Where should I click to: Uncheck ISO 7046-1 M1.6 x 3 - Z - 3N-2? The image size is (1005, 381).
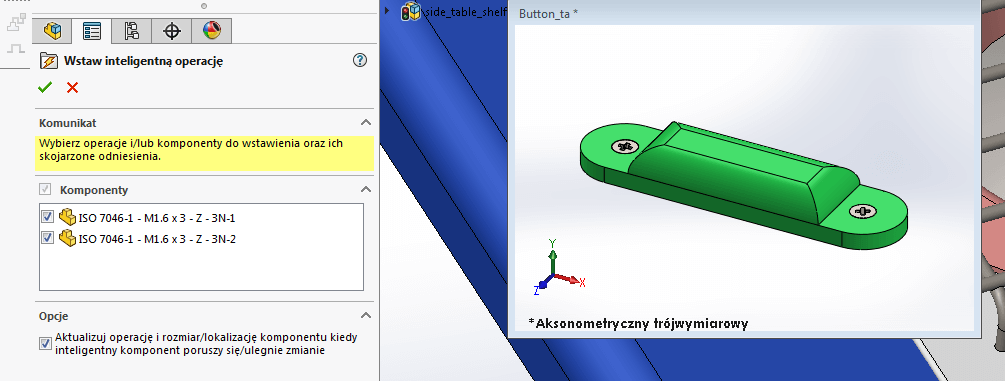pyautogui.click(x=47, y=238)
